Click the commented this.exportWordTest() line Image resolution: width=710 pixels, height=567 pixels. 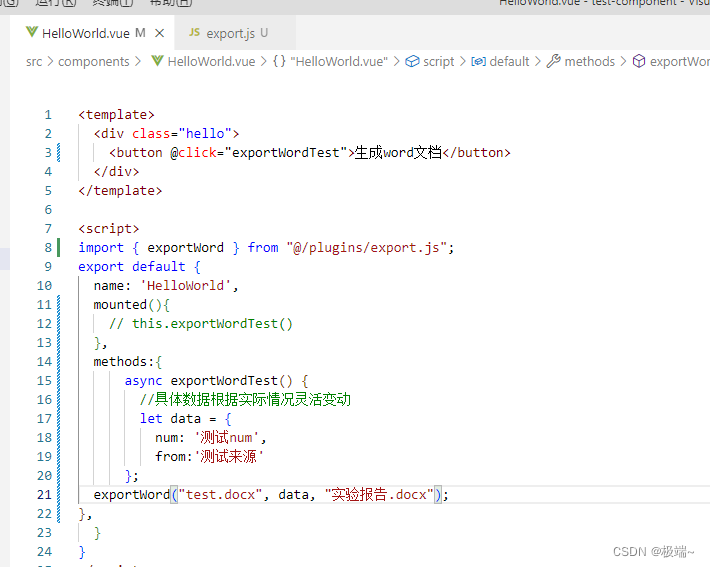pyautogui.click(x=201, y=324)
